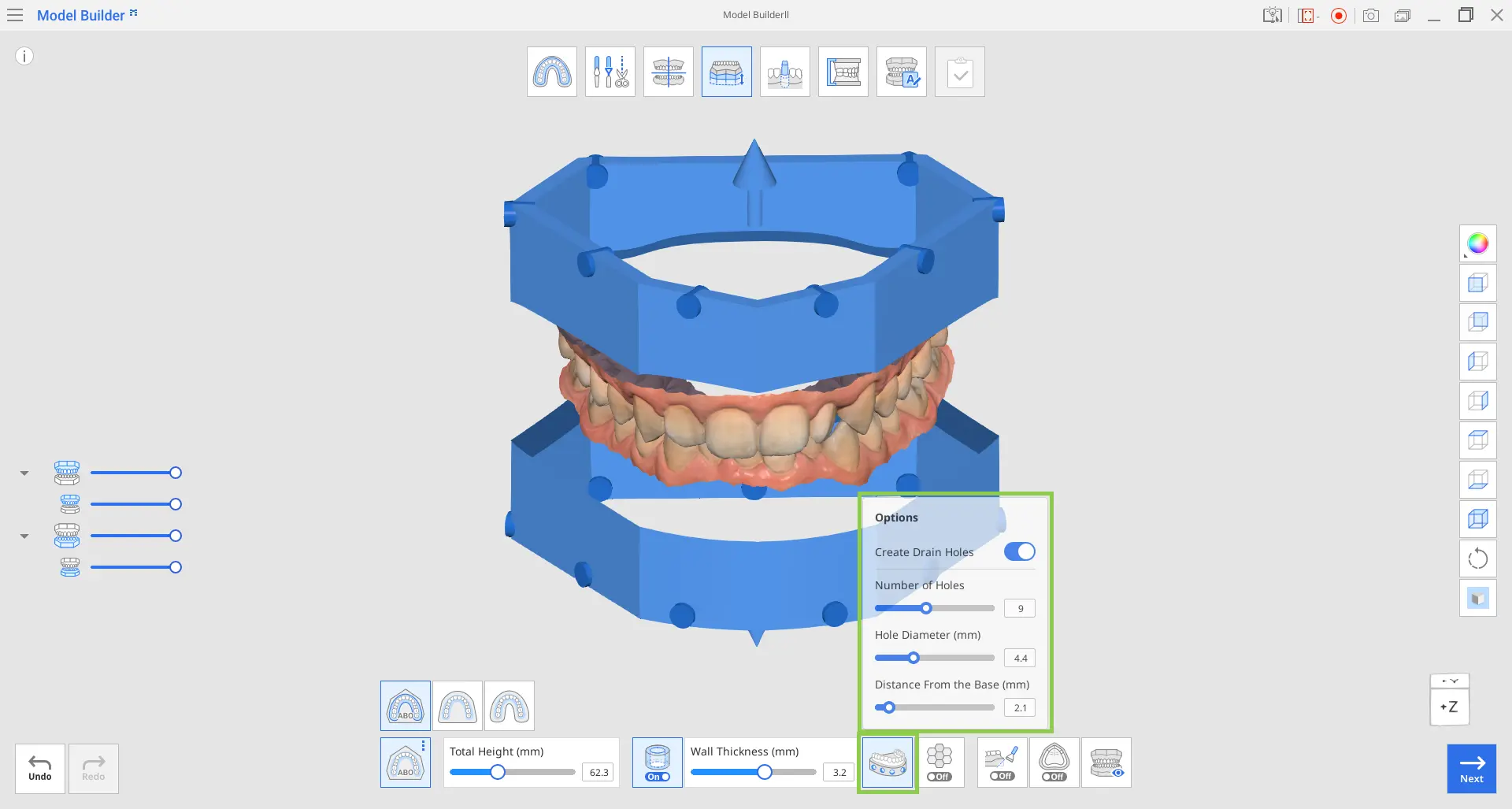Switch to the top cube view
The image size is (1512, 809).
pos(1478,440)
